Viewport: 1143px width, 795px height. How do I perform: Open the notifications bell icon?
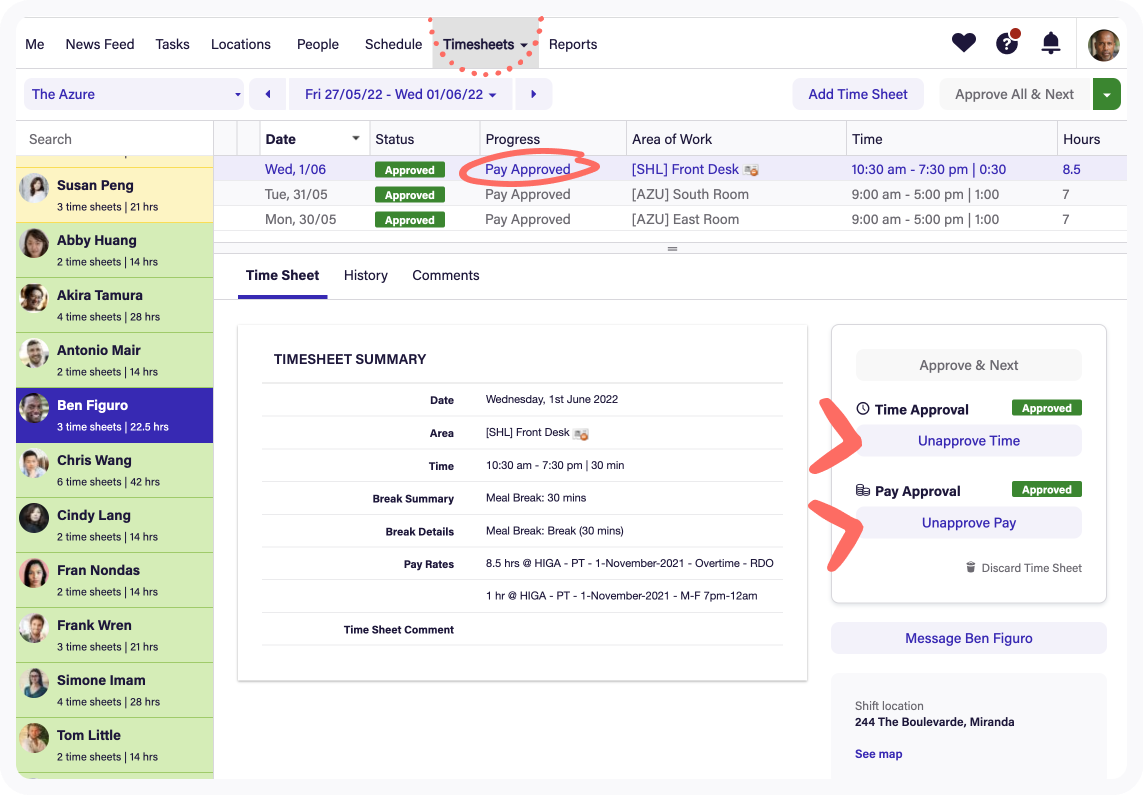point(1049,43)
